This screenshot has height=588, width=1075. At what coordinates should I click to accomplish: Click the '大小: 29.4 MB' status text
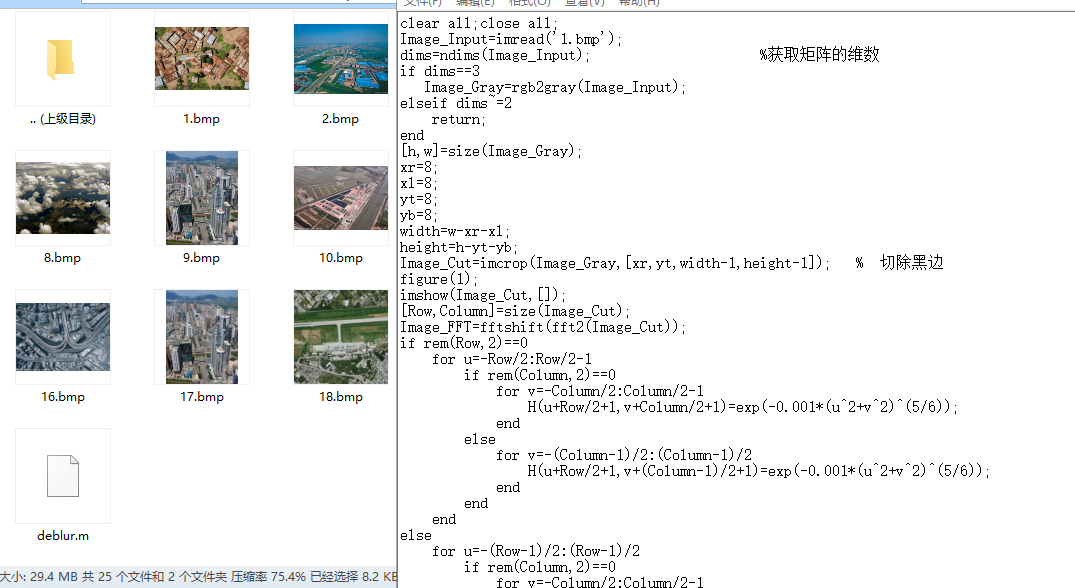pyautogui.click(x=39, y=576)
